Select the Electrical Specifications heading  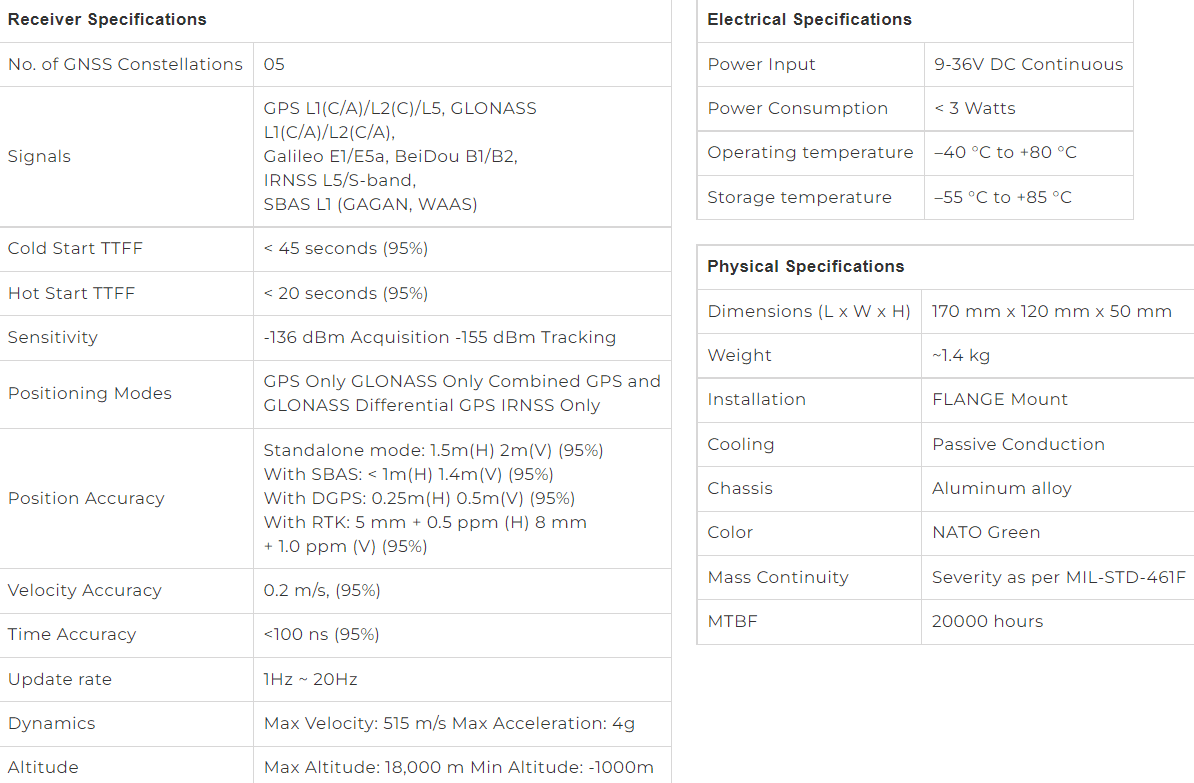(x=809, y=20)
